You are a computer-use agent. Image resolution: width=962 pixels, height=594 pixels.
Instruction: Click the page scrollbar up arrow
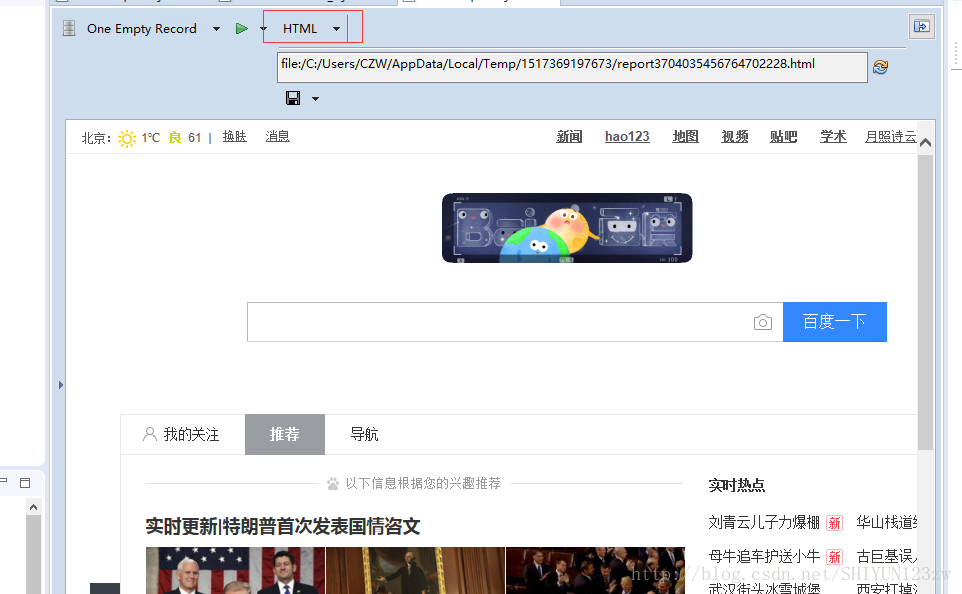(x=925, y=143)
